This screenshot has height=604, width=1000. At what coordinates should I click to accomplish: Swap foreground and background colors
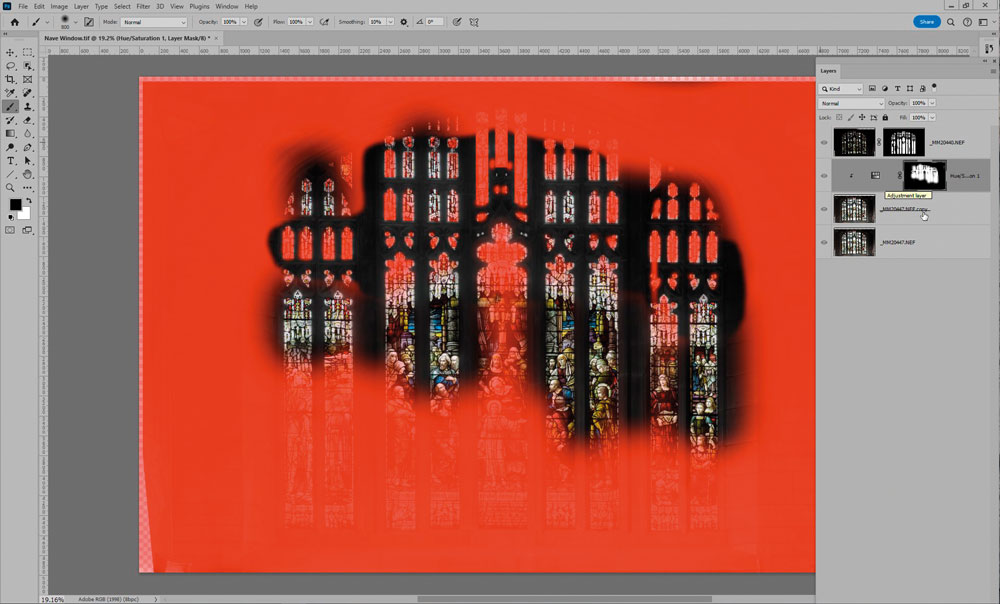click(x=29, y=201)
